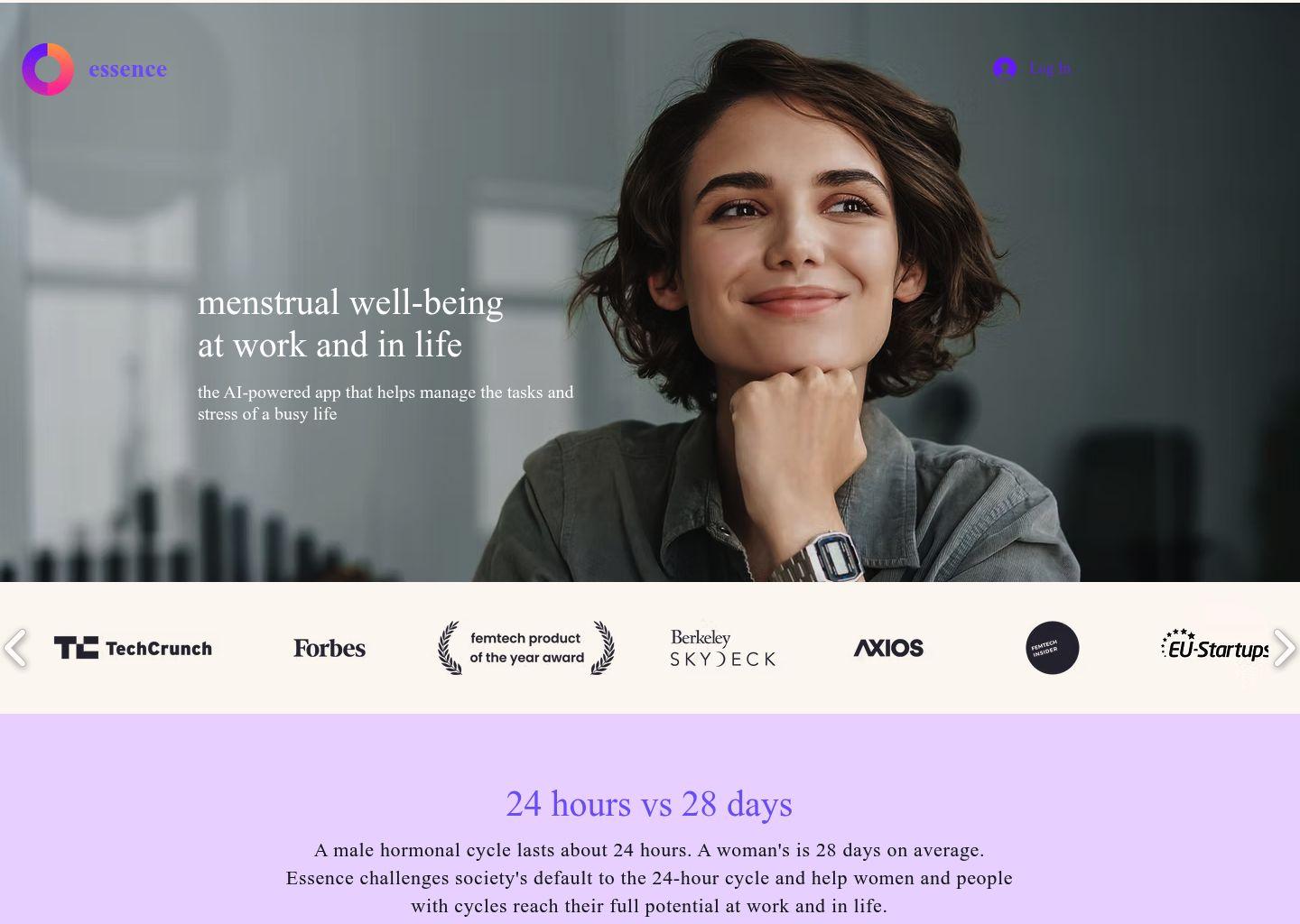Screen dimensions: 1300x924
Task: Select the Forbes logo
Action: pos(330,648)
